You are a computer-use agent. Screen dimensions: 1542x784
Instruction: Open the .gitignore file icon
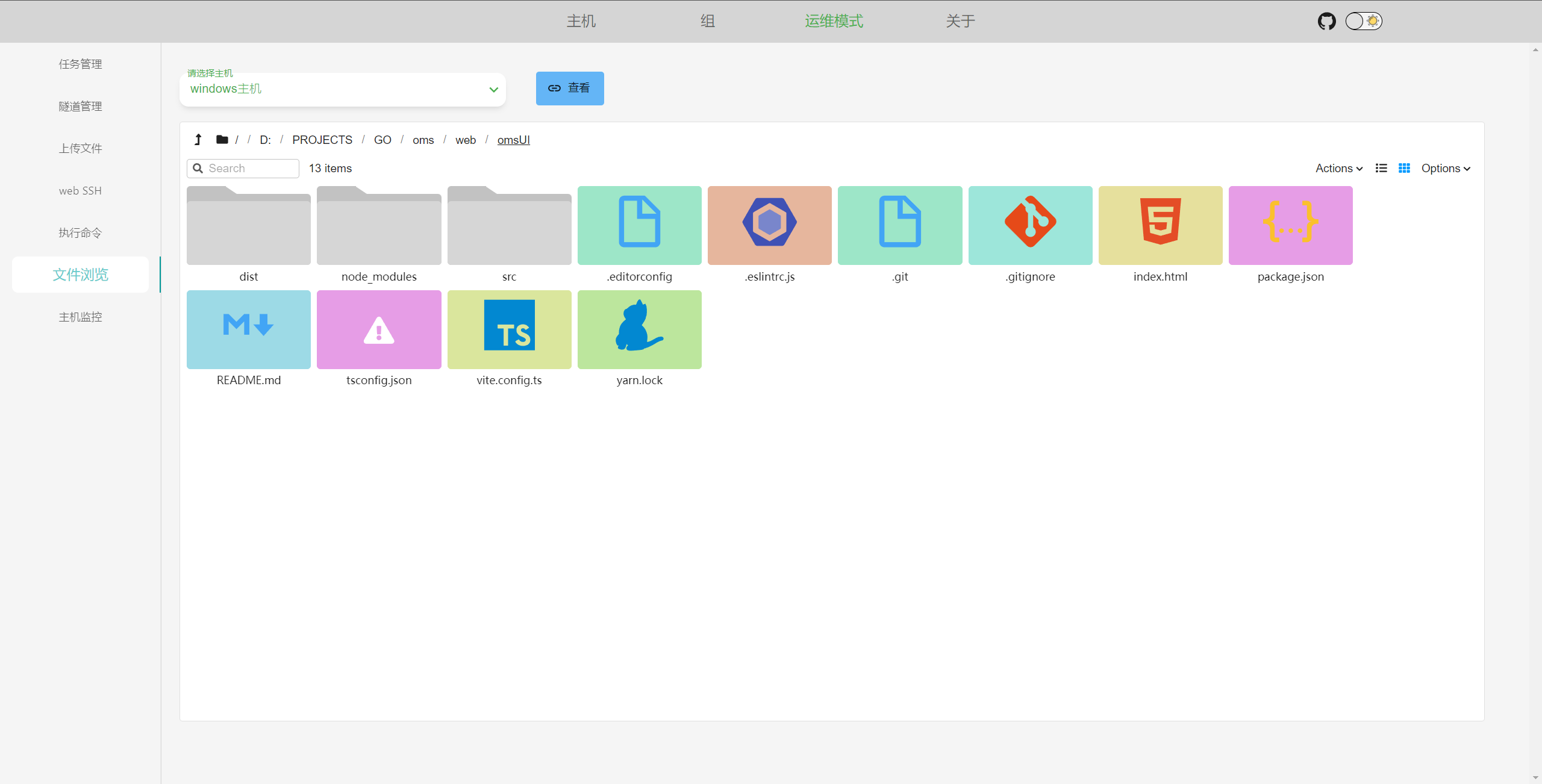[x=1030, y=225]
